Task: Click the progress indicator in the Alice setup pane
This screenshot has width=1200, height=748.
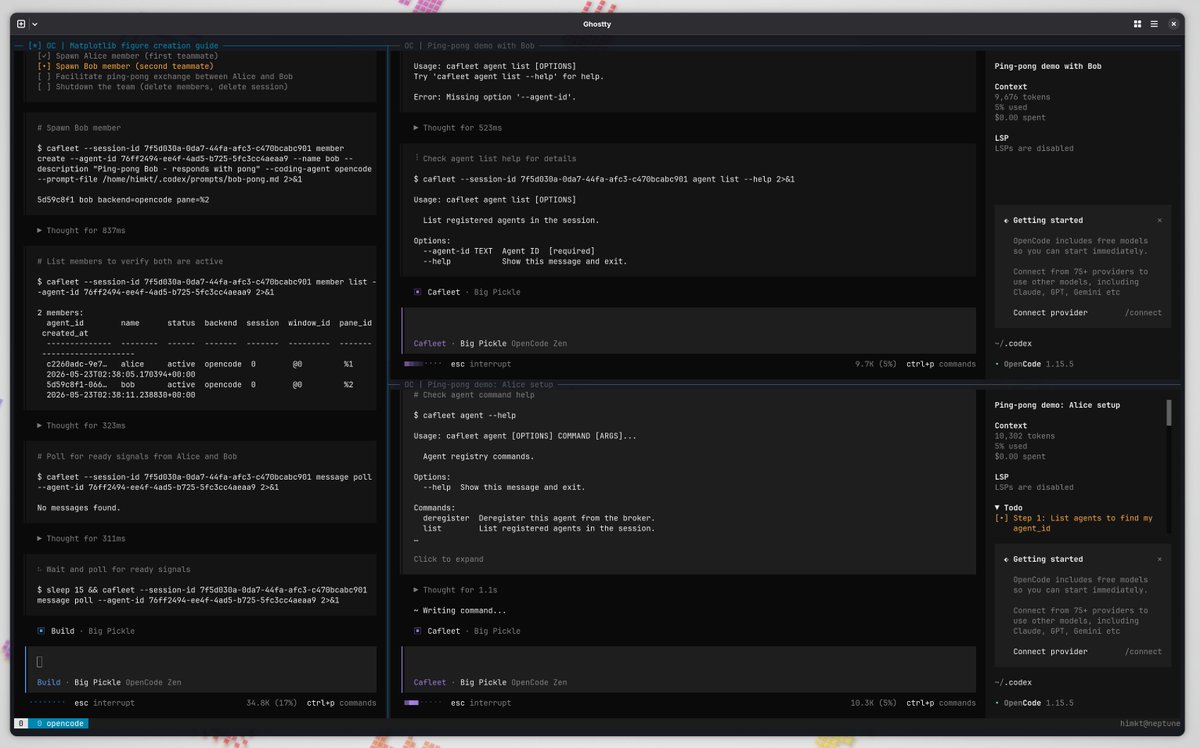Action: tap(423, 703)
